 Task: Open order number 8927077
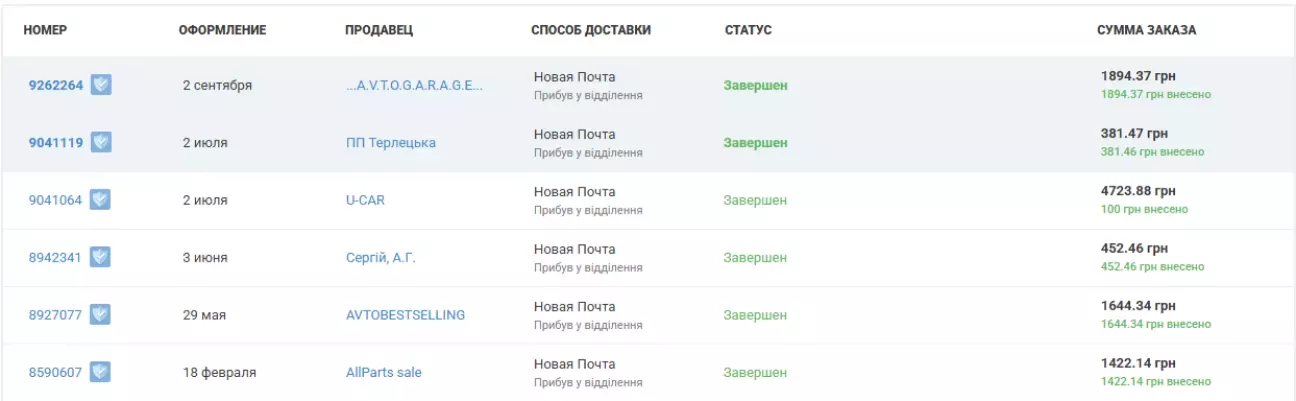56,315
